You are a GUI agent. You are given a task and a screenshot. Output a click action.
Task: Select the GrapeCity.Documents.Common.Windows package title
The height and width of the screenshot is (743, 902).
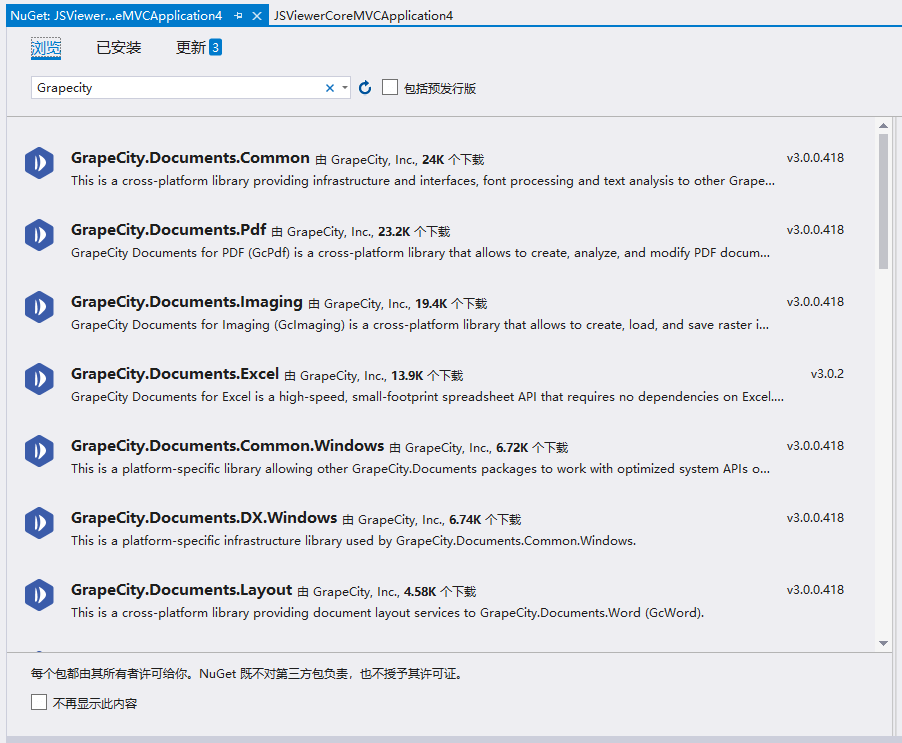228,446
